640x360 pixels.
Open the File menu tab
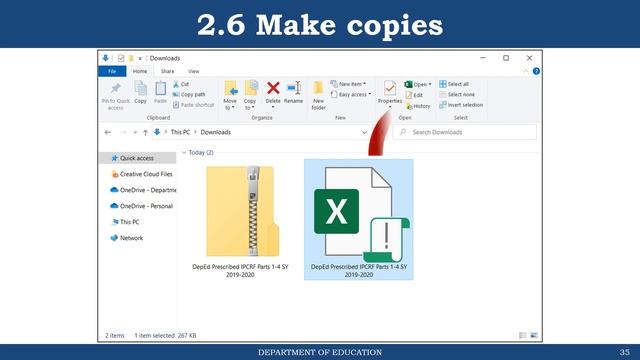coord(112,71)
